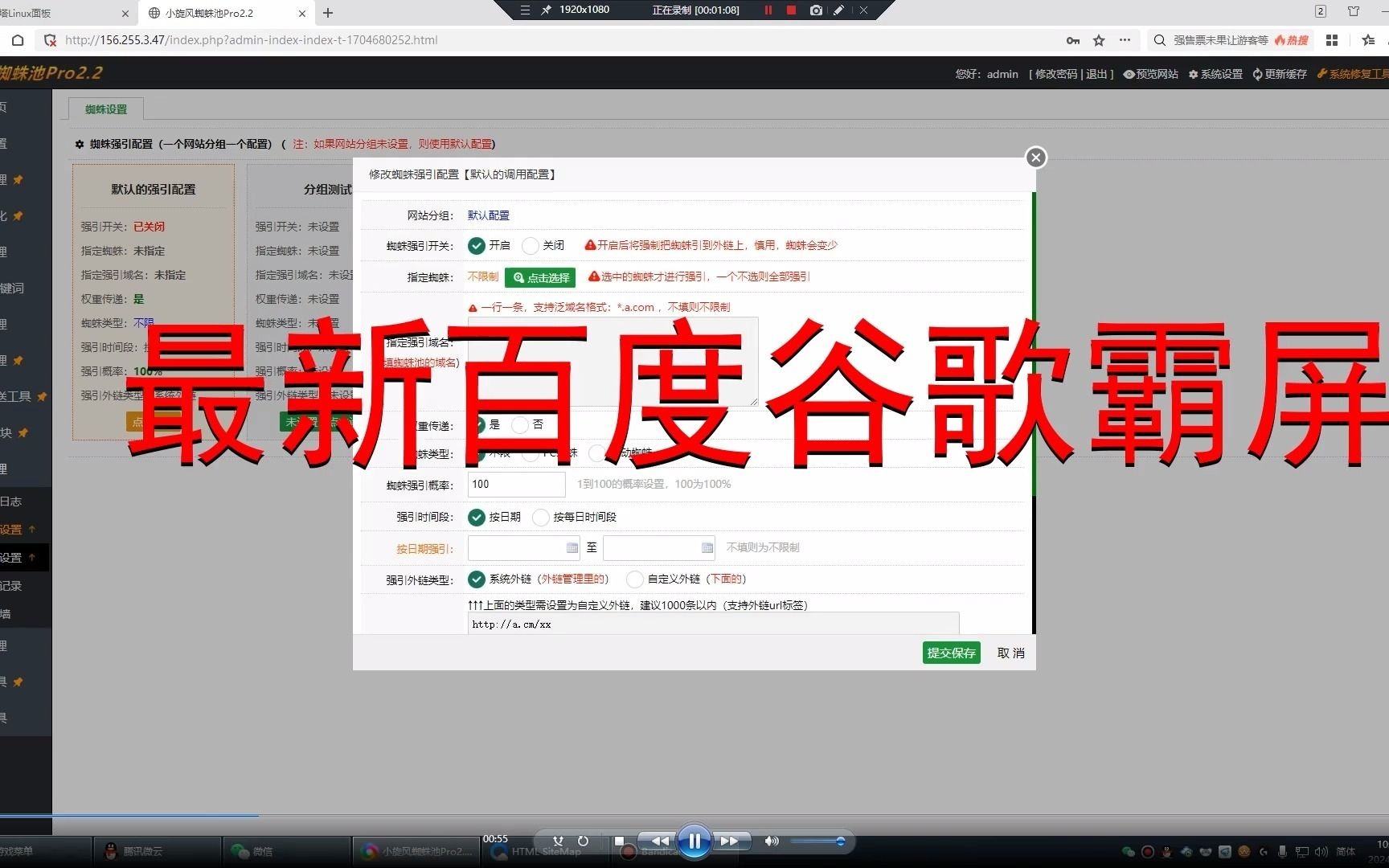Take a screenshot with the recorder camera icon
Viewport: 1389px width, 868px height.
pos(816,10)
